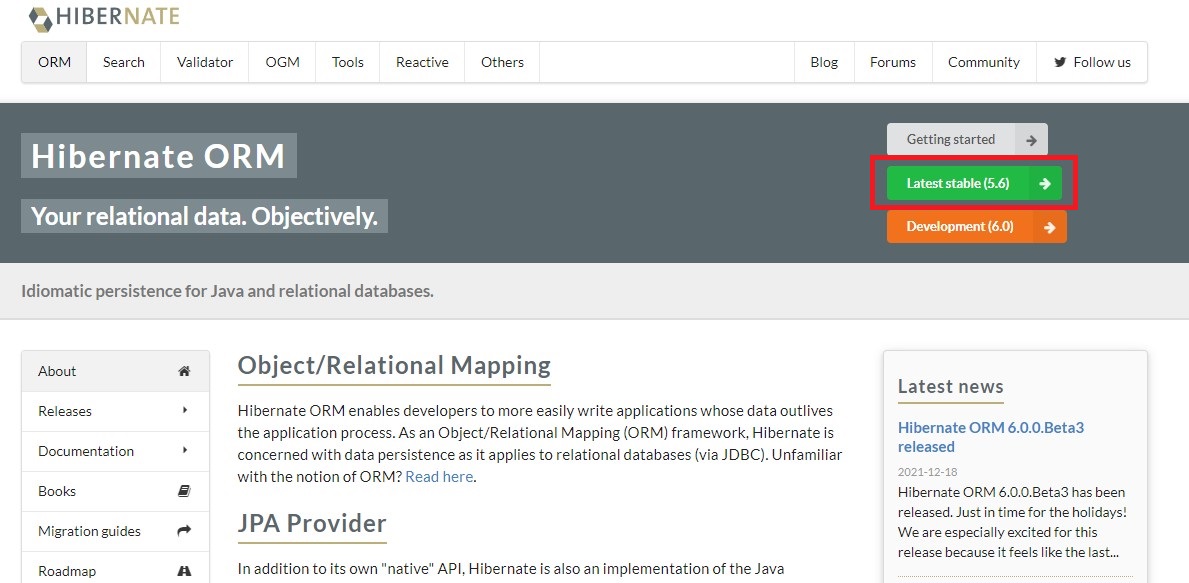
Task: Click the 2021-12-18 news date
Action: coord(927,472)
